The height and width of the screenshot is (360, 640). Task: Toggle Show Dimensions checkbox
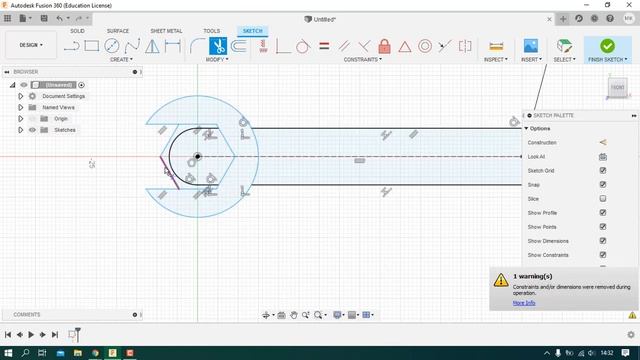(x=603, y=241)
